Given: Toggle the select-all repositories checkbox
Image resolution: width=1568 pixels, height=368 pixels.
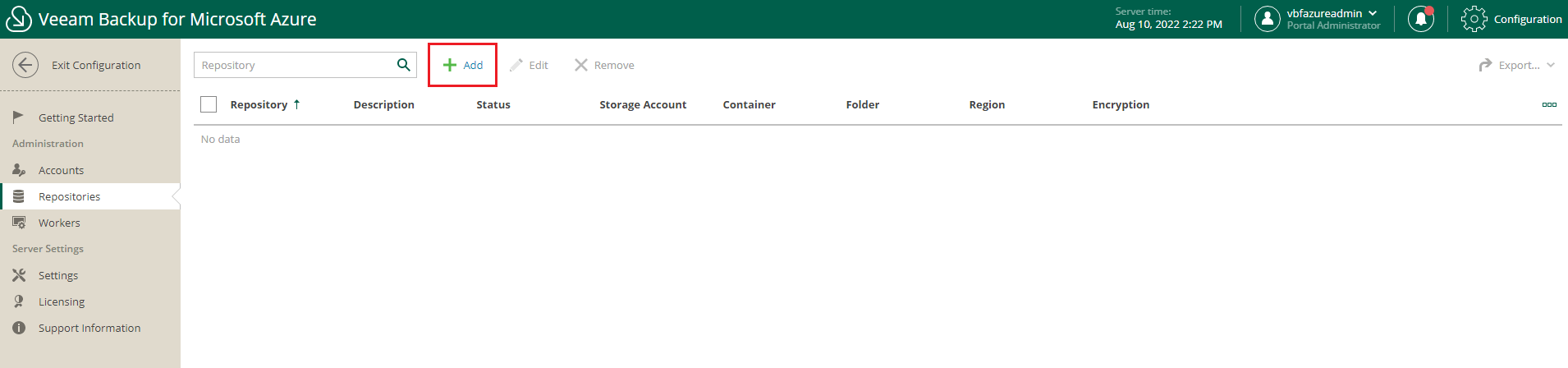Looking at the screenshot, I should (209, 104).
